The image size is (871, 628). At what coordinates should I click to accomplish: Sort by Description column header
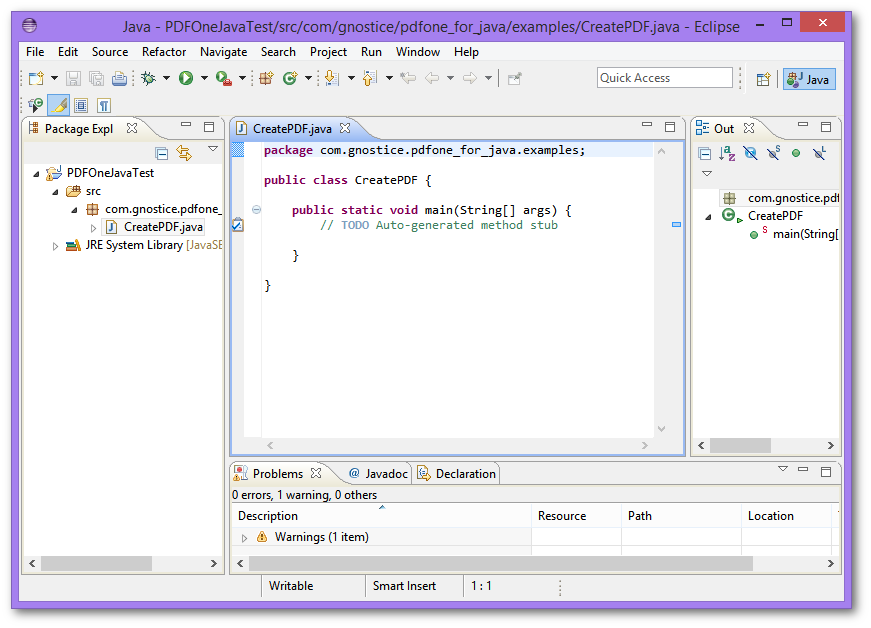pos(381,516)
